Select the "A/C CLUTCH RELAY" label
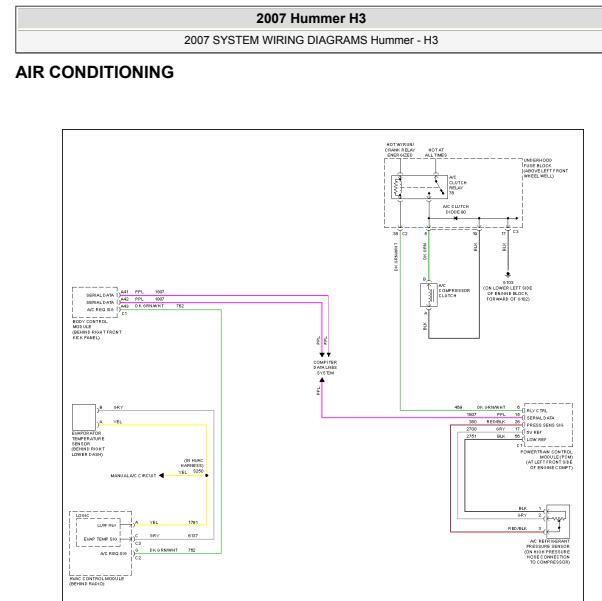This screenshot has width=602, height=601. (x=458, y=185)
